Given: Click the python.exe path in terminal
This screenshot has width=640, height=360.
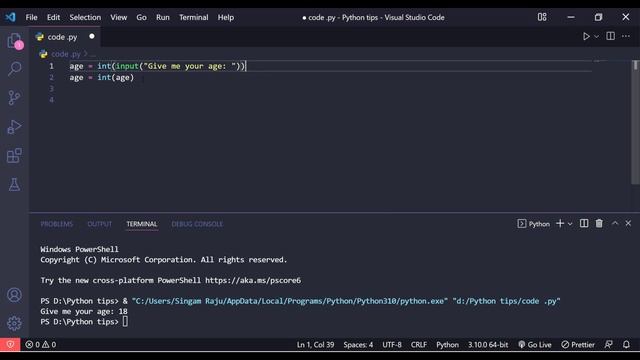Looking at the screenshot, I should [290, 301].
